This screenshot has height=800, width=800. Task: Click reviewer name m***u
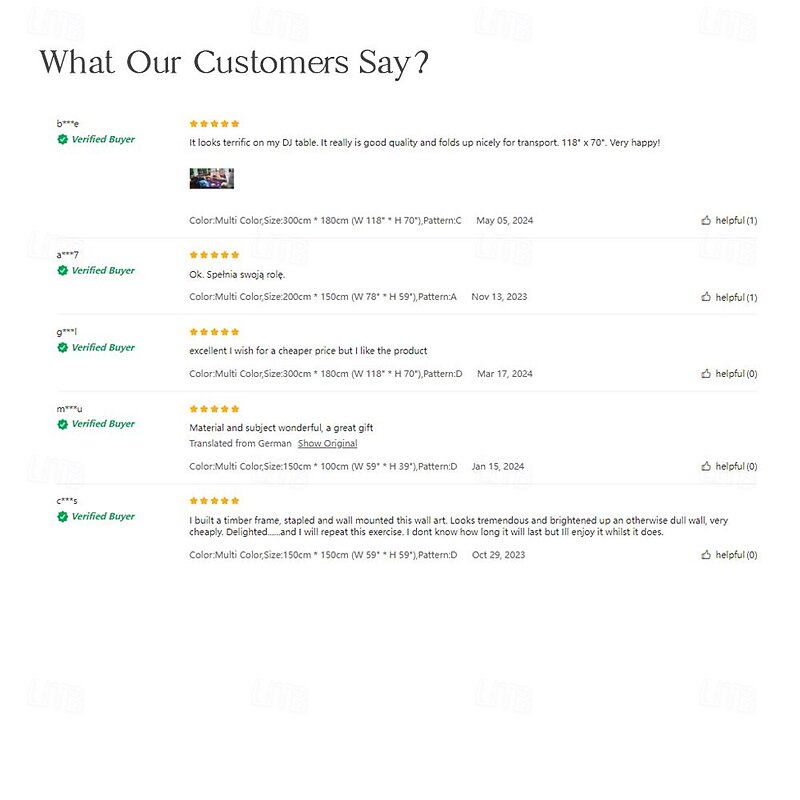click(70, 408)
